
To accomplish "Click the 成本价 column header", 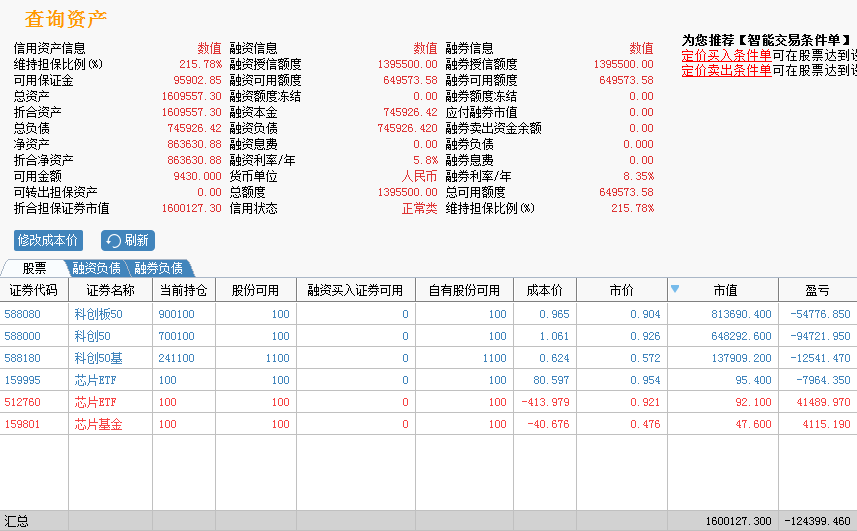I will 544,290.
